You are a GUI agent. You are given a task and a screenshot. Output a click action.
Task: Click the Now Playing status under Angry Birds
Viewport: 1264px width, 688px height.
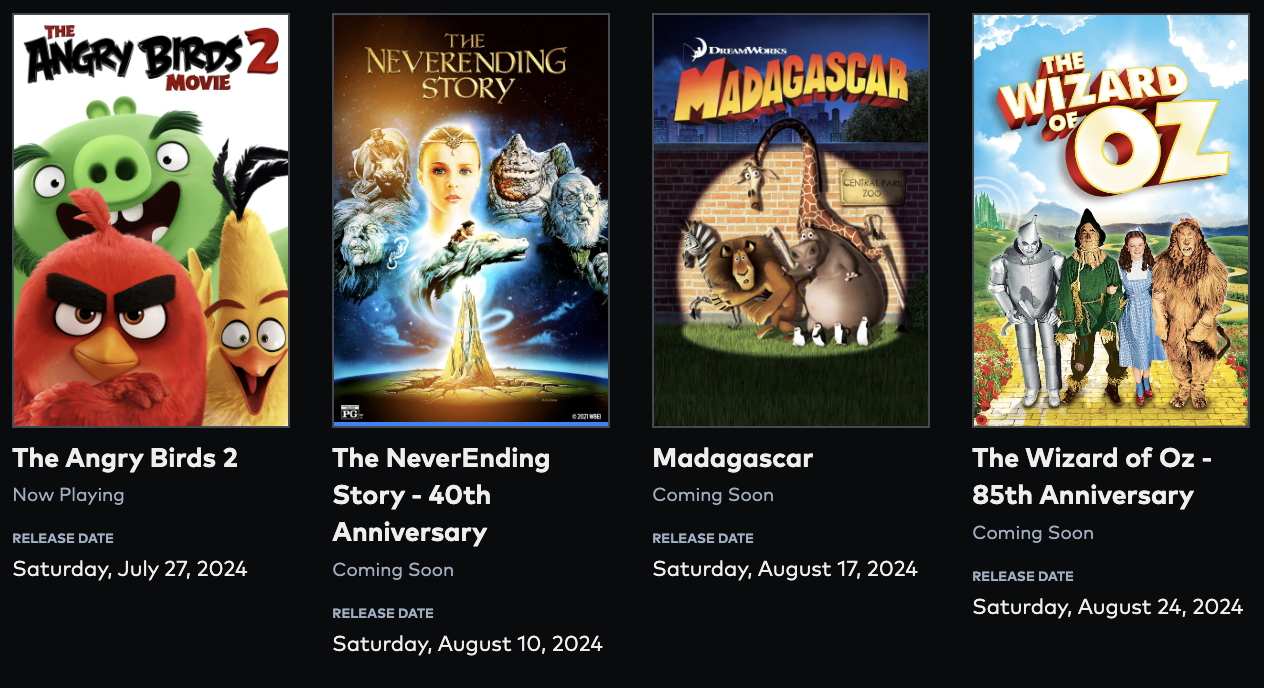(x=68, y=495)
